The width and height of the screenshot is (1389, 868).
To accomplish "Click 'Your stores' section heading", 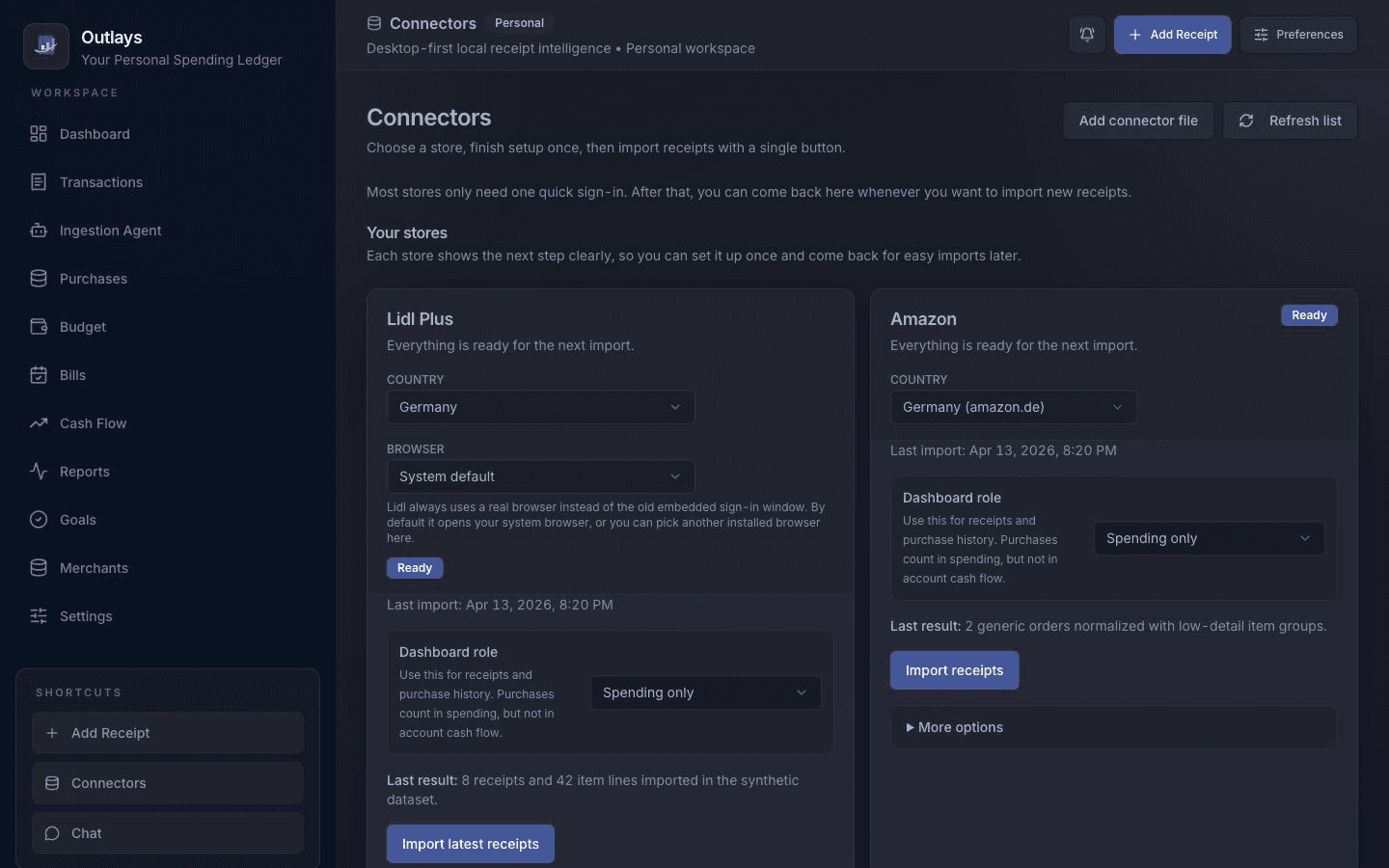I will pos(407,232).
